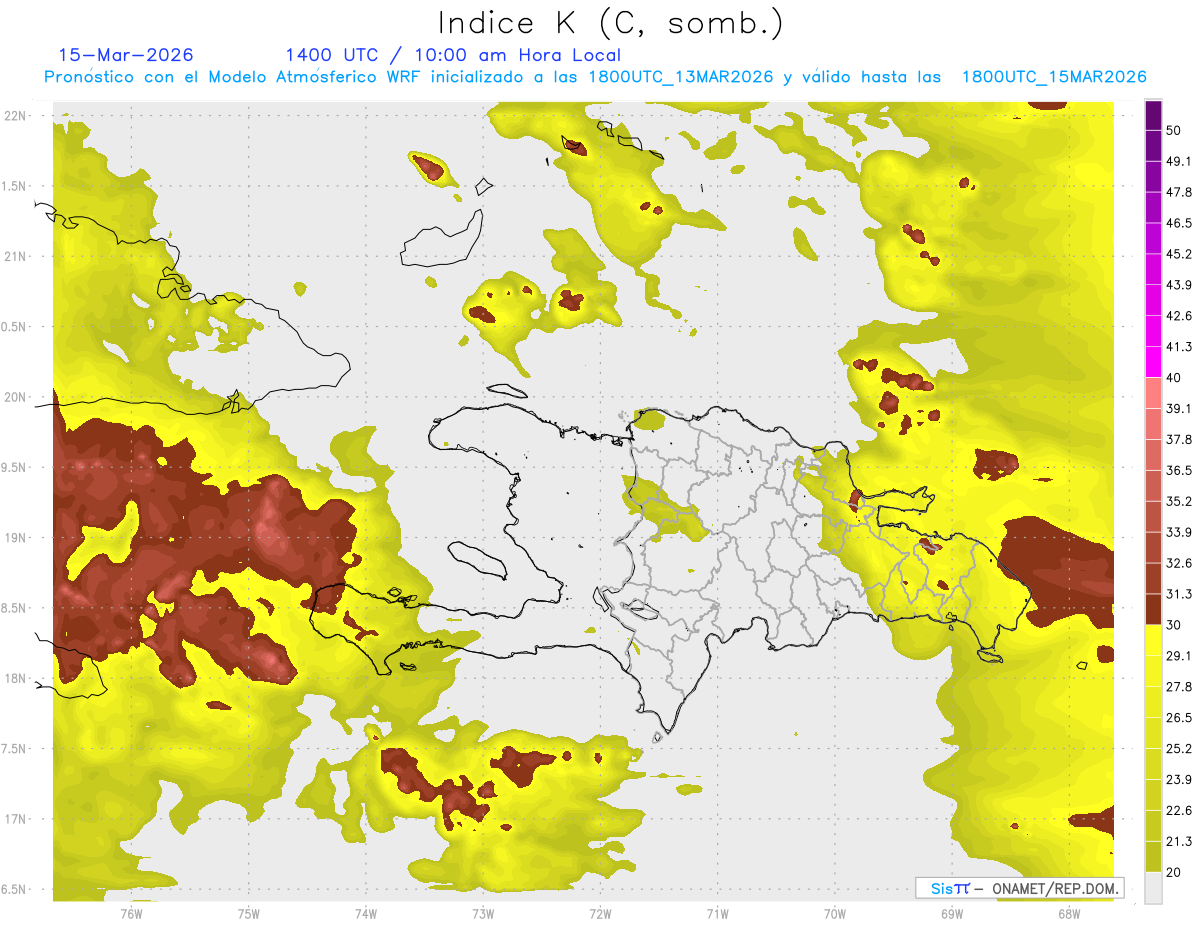Pick the "29.1" color scale value
This screenshot has width=1200, height=927.
(1179, 656)
